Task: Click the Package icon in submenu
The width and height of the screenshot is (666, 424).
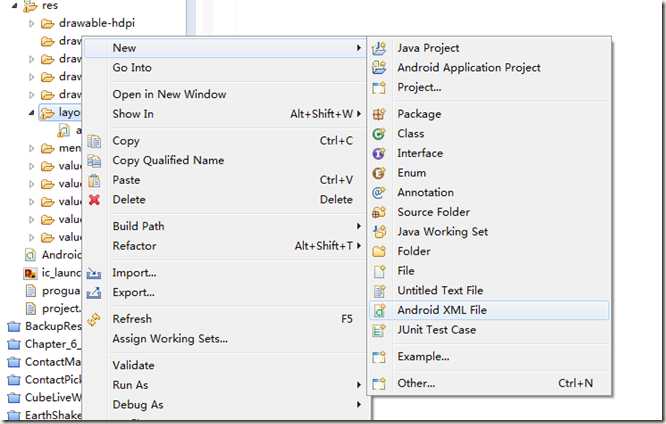Action: (379, 114)
